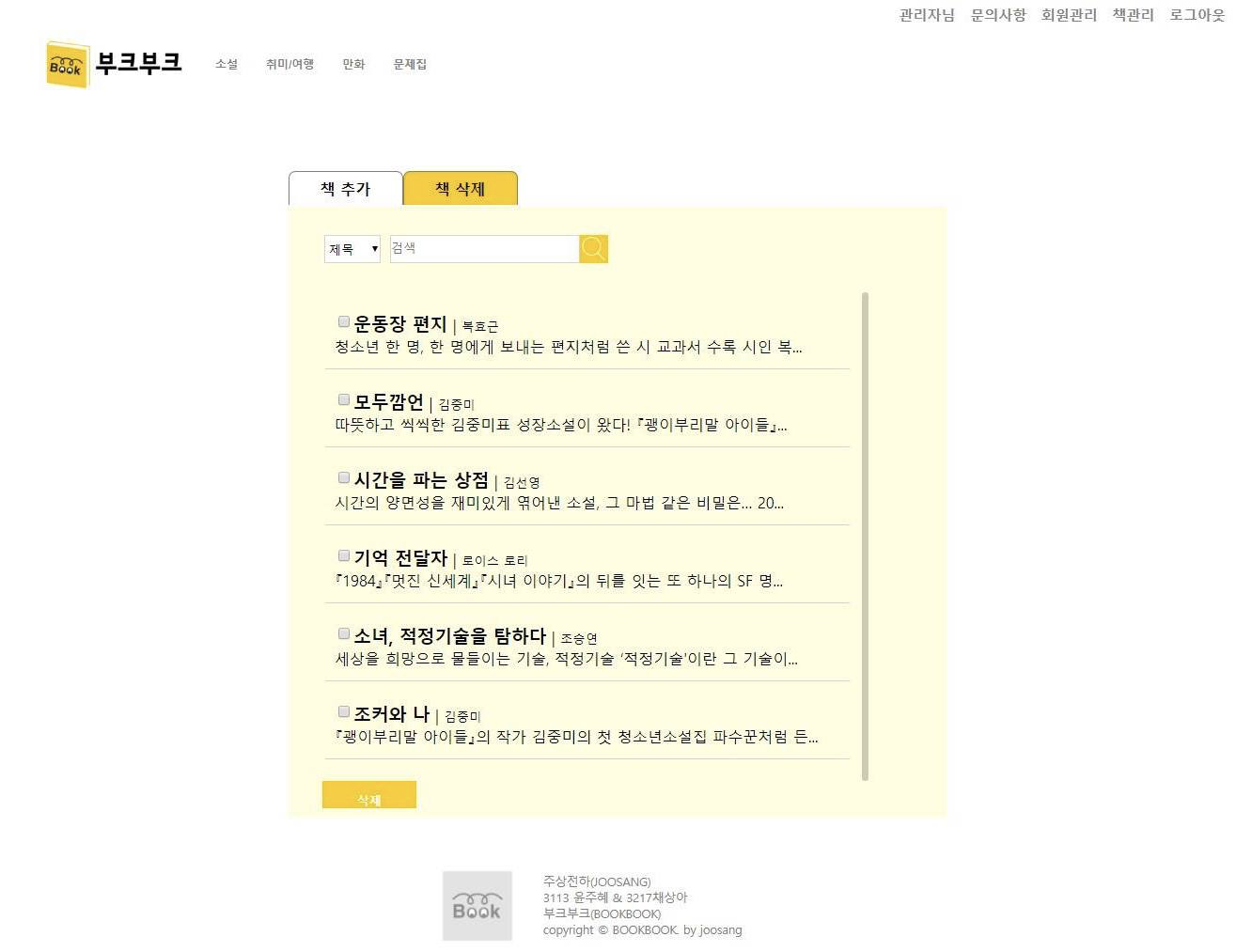Click the 삭제 button
This screenshot has width=1236, height=952.
(x=369, y=794)
